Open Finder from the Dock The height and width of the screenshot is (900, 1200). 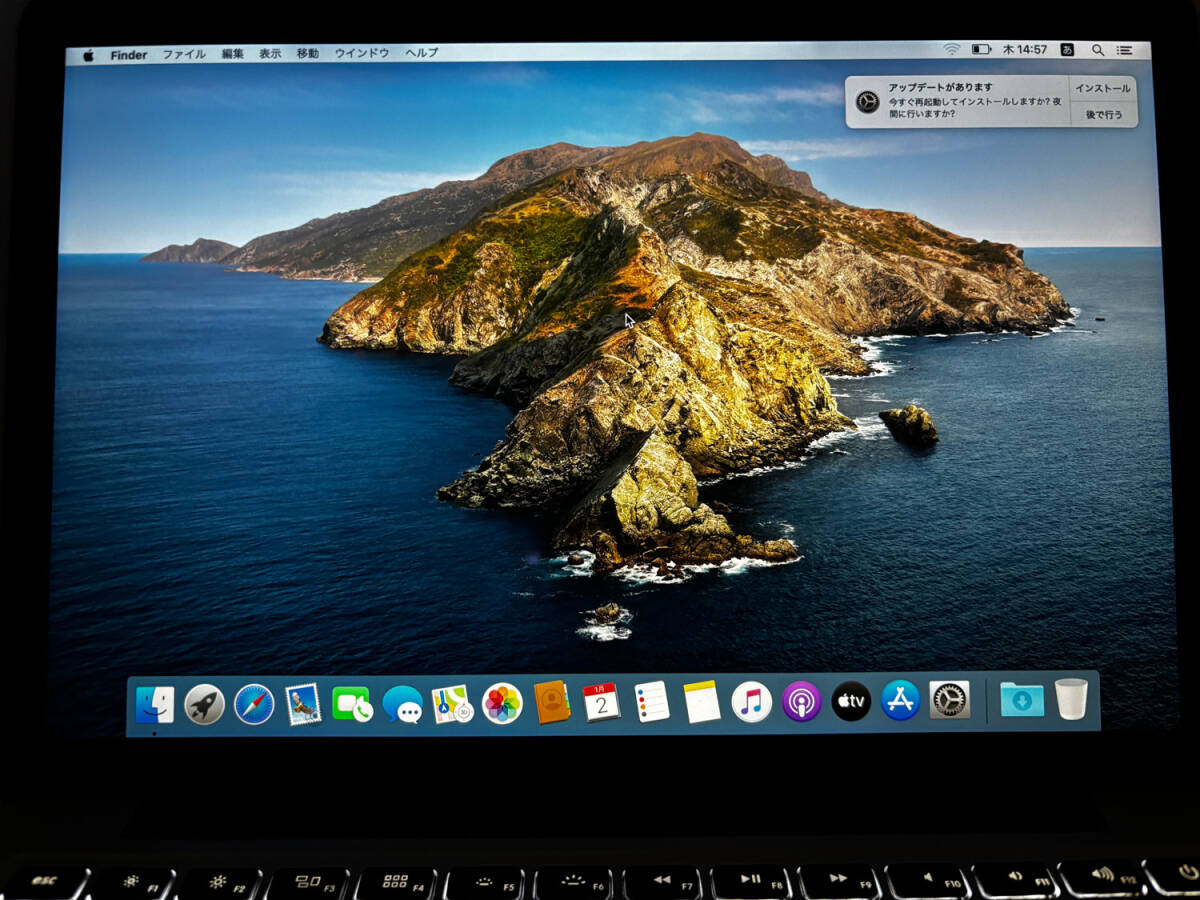155,704
